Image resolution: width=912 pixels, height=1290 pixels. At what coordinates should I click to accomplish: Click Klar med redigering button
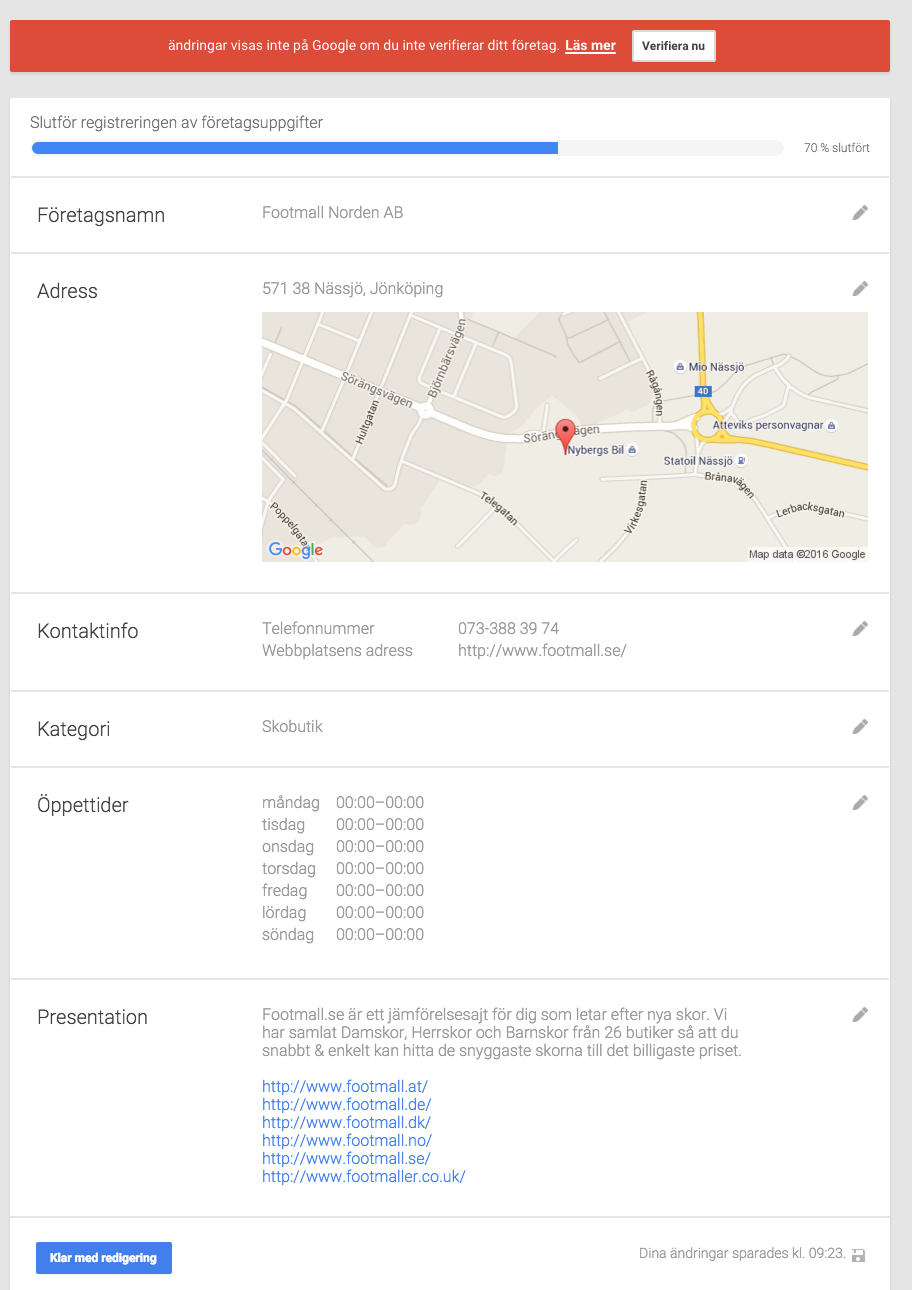tap(104, 1258)
